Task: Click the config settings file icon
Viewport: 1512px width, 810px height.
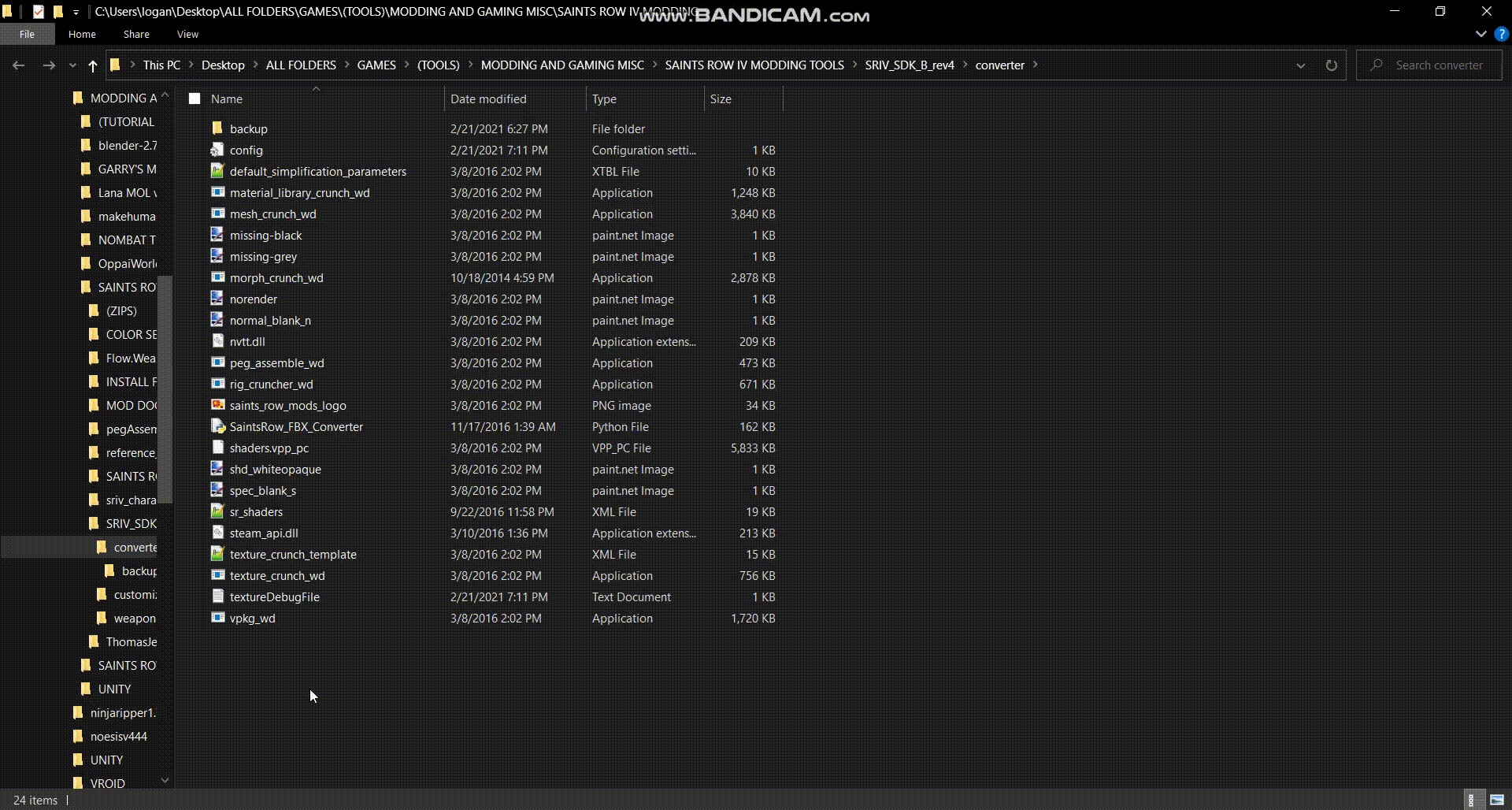Action: tap(217, 150)
